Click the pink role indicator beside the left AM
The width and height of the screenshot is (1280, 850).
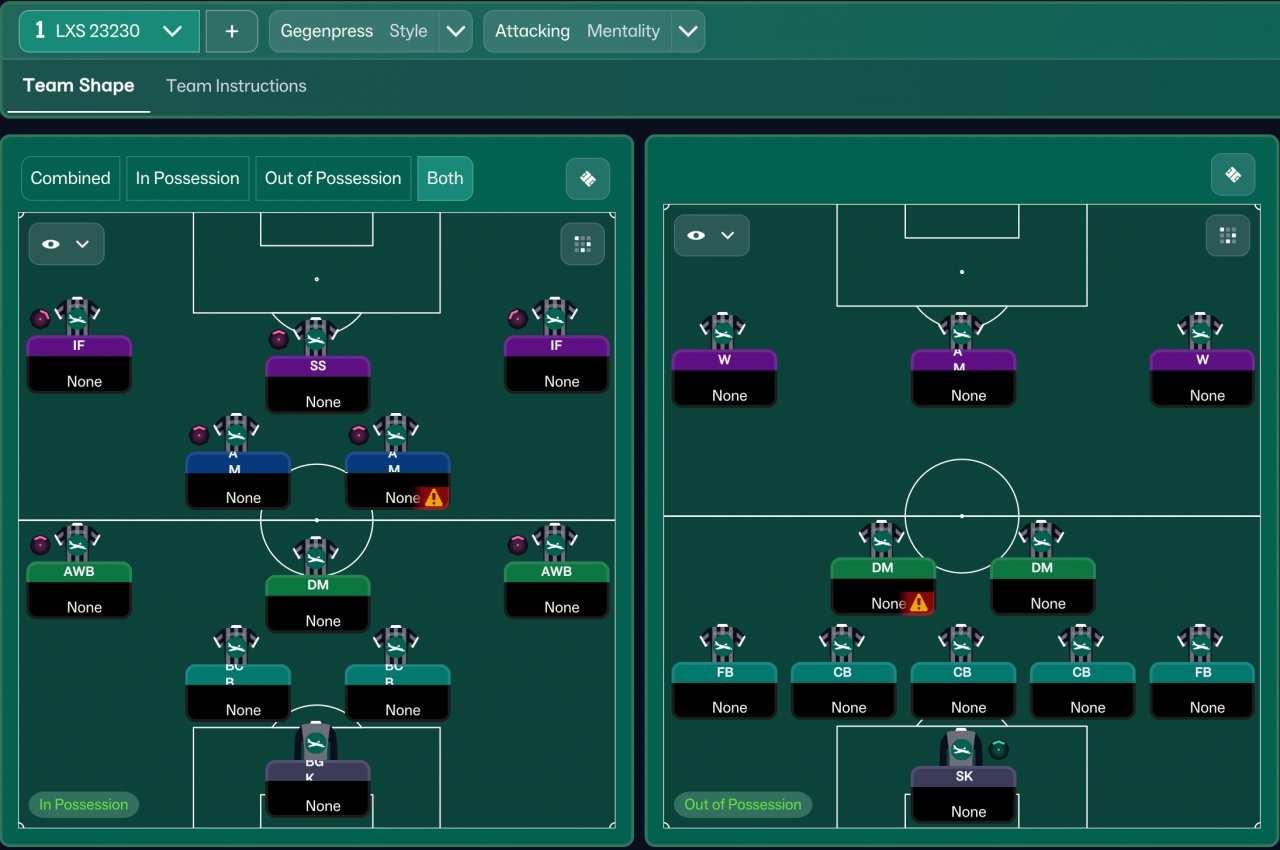[199, 435]
